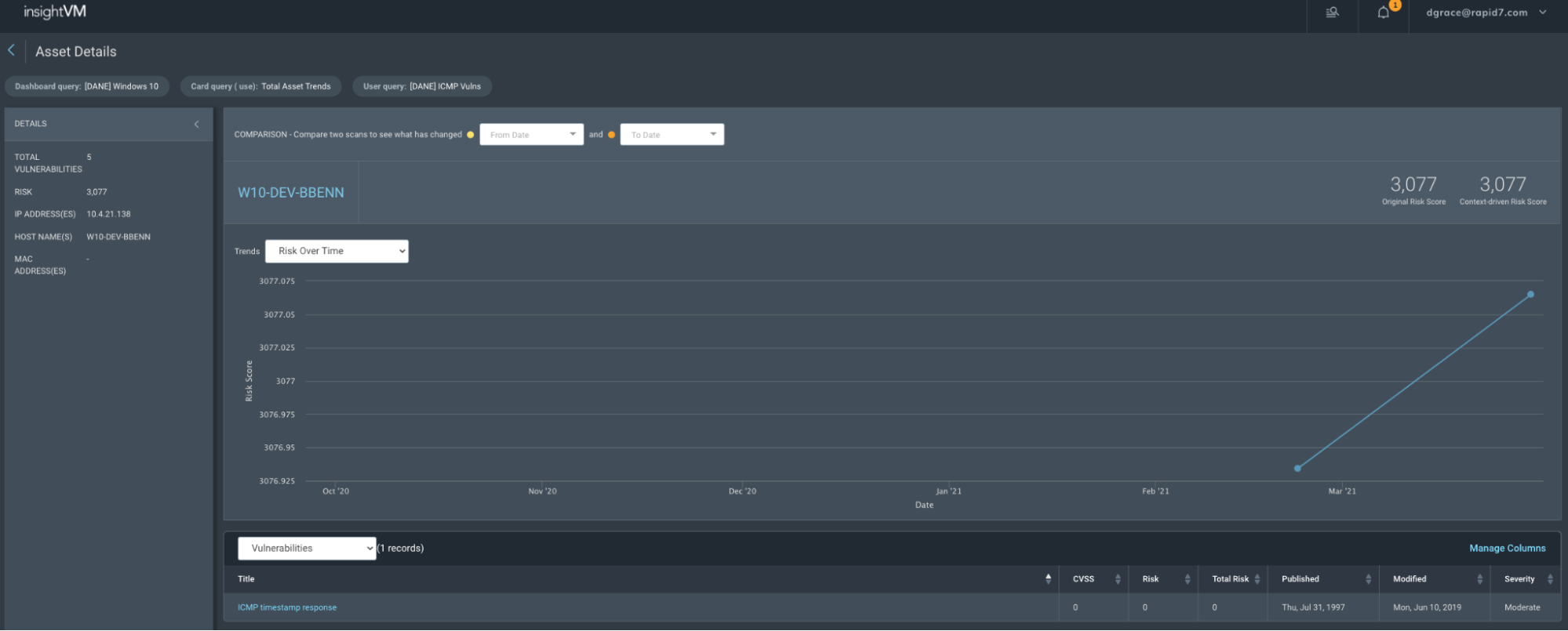Viewport: 1568px width, 631px height.
Task: Sort by Severity column arrows
Action: [1550, 578]
